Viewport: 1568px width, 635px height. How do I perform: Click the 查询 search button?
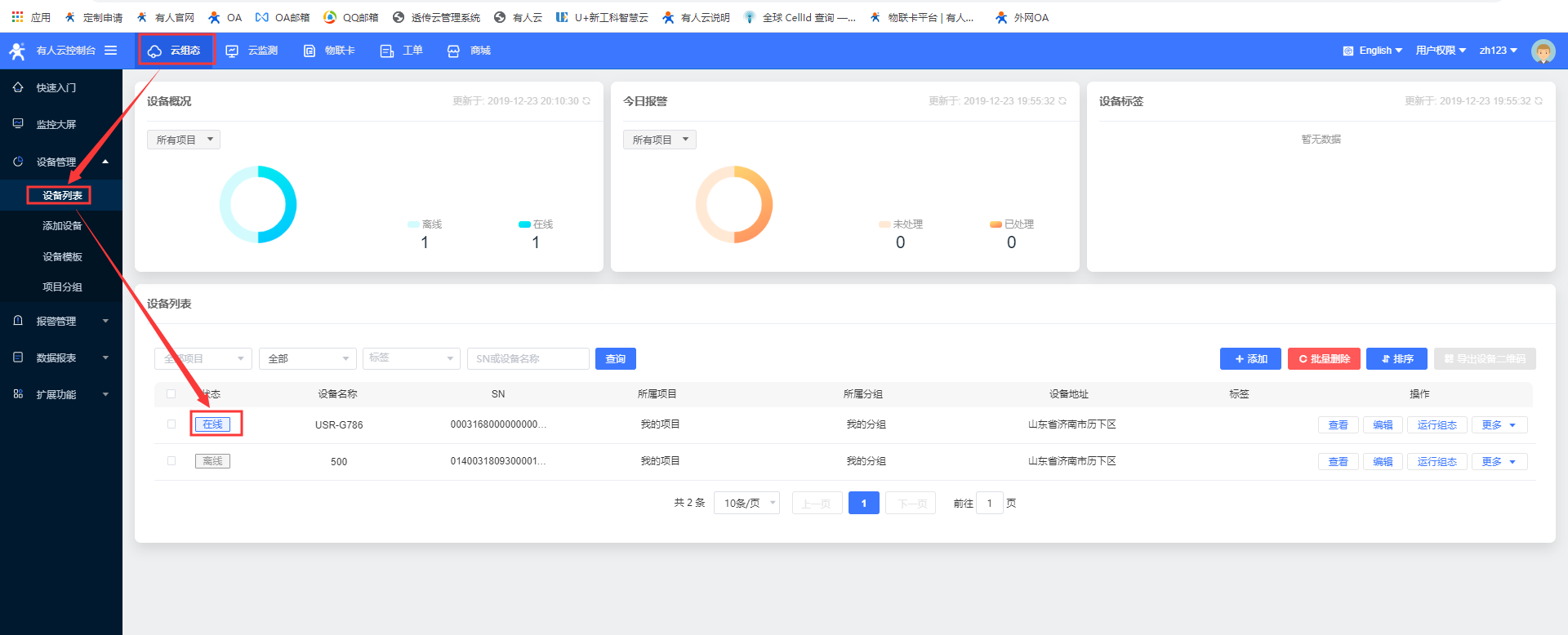pyautogui.click(x=615, y=359)
